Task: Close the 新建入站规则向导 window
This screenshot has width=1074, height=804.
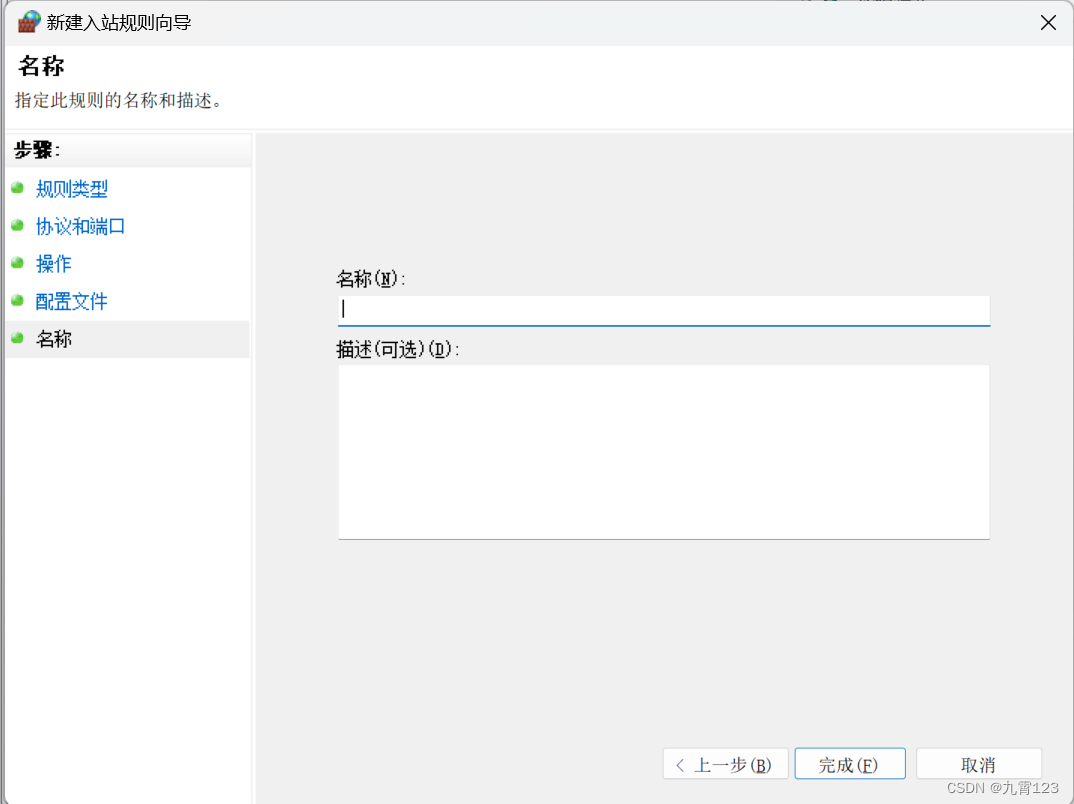Action: click(1048, 23)
